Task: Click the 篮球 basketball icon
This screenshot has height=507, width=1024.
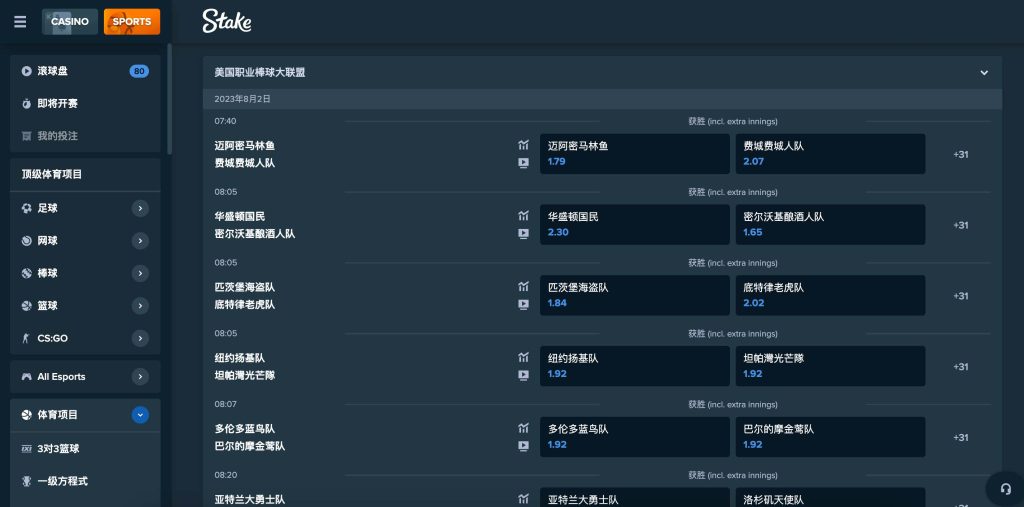Action: (x=26, y=306)
